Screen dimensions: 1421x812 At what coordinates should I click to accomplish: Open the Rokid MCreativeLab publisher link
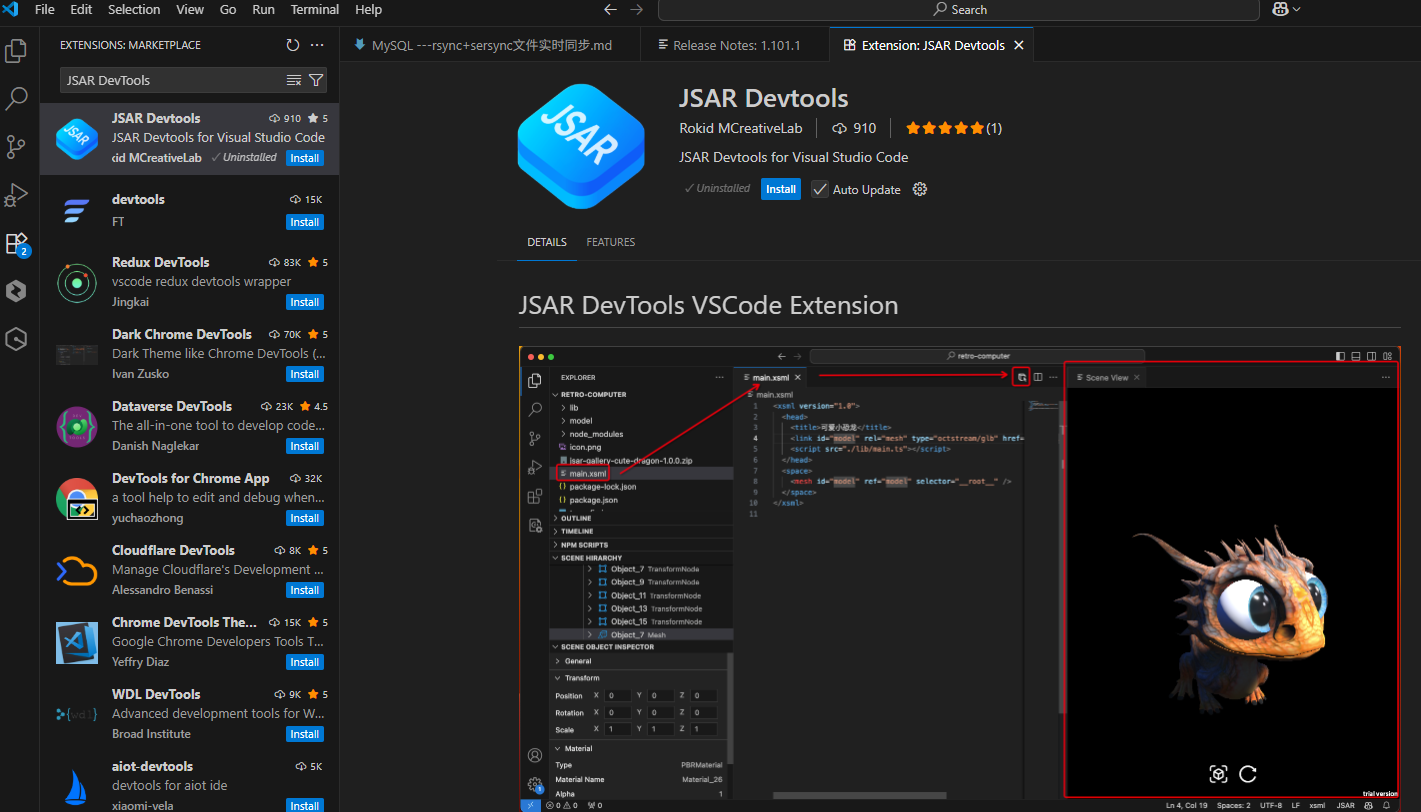743,128
